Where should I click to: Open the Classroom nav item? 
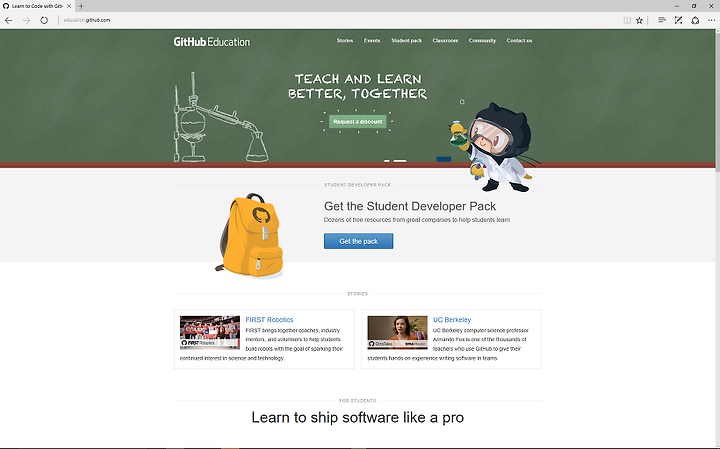click(445, 40)
